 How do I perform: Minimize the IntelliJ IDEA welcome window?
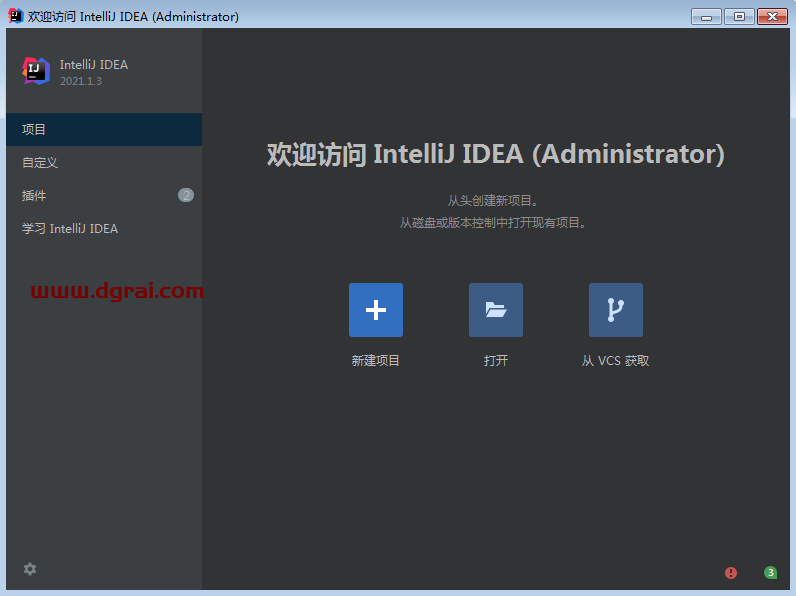tap(706, 16)
